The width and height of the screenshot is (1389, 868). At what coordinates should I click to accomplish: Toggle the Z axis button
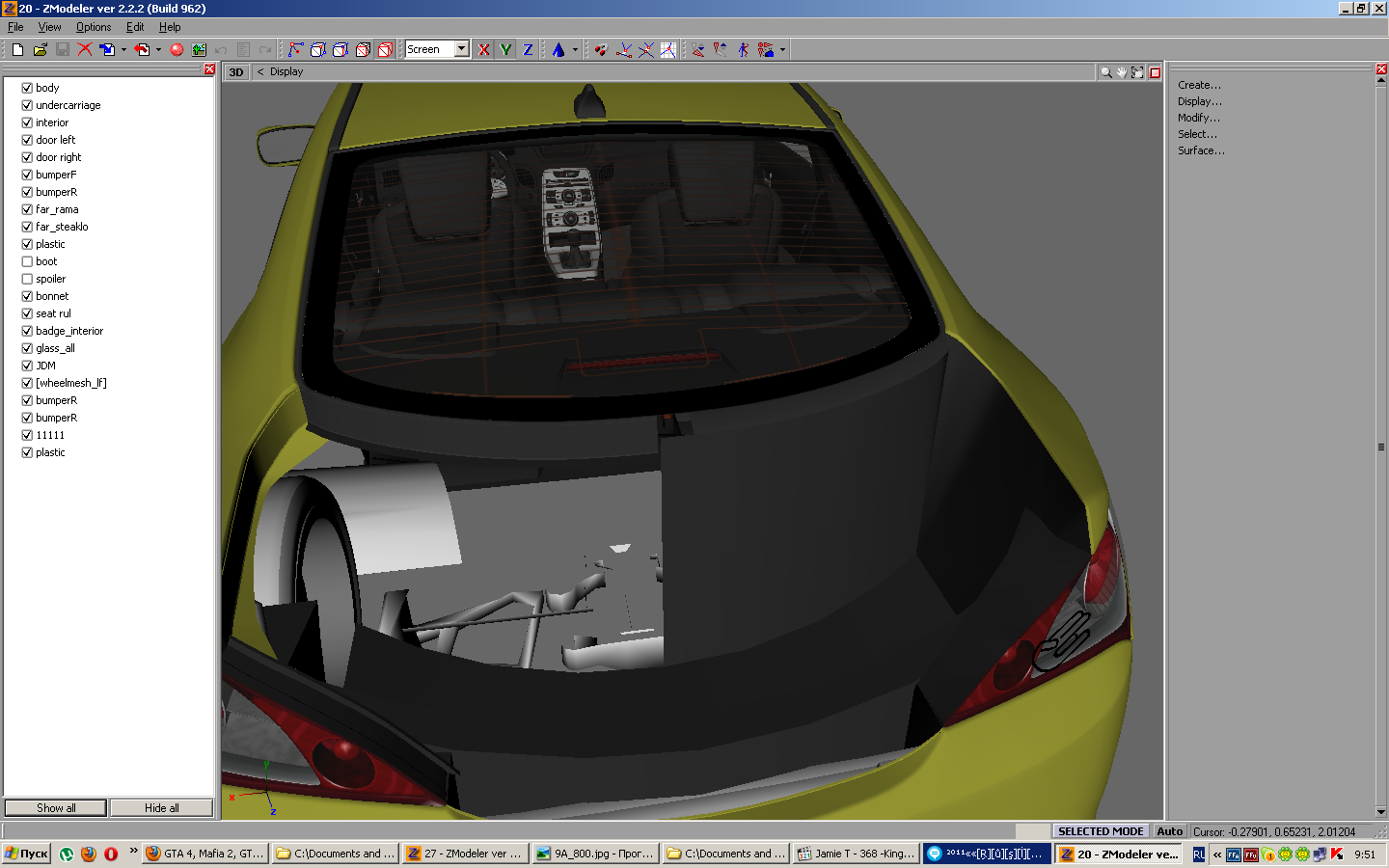tap(528, 49)
